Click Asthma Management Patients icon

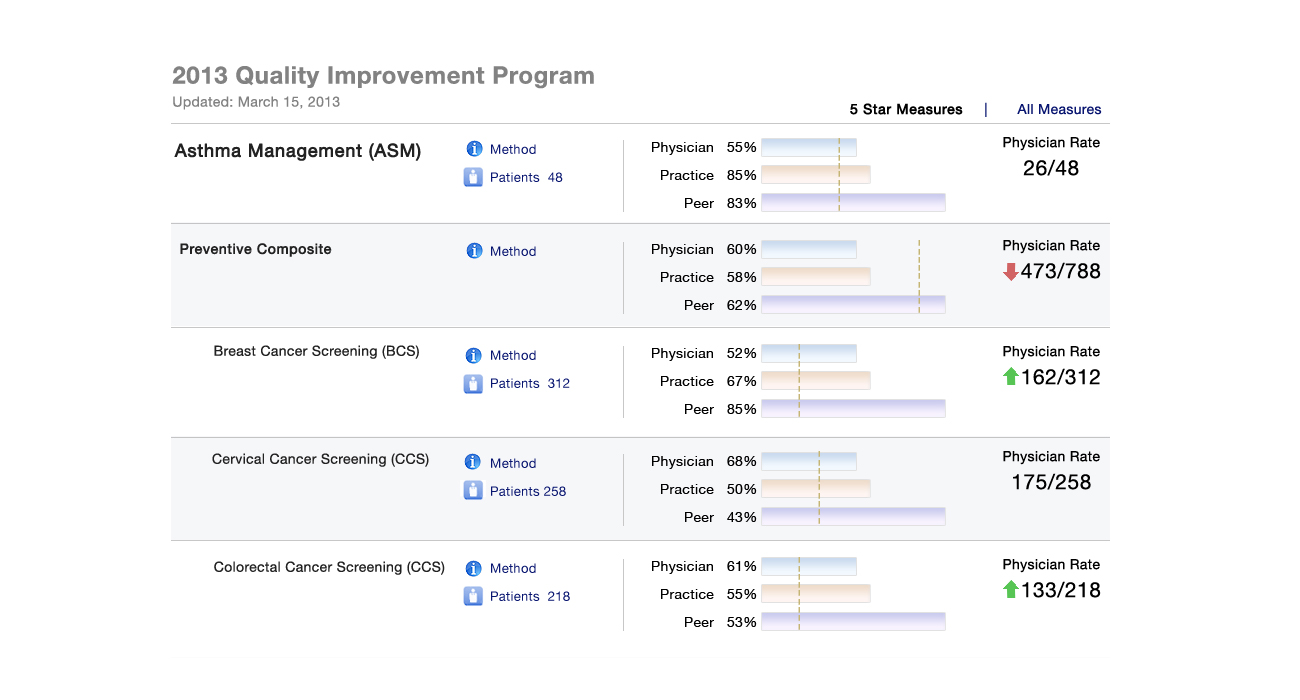coord(473,177)
